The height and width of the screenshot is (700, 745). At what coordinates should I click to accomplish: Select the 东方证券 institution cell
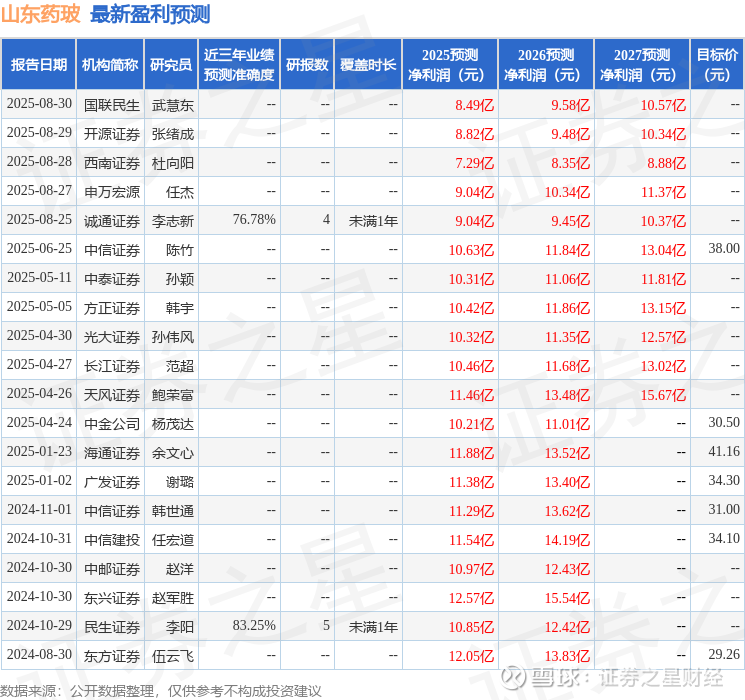click(112, 656)
